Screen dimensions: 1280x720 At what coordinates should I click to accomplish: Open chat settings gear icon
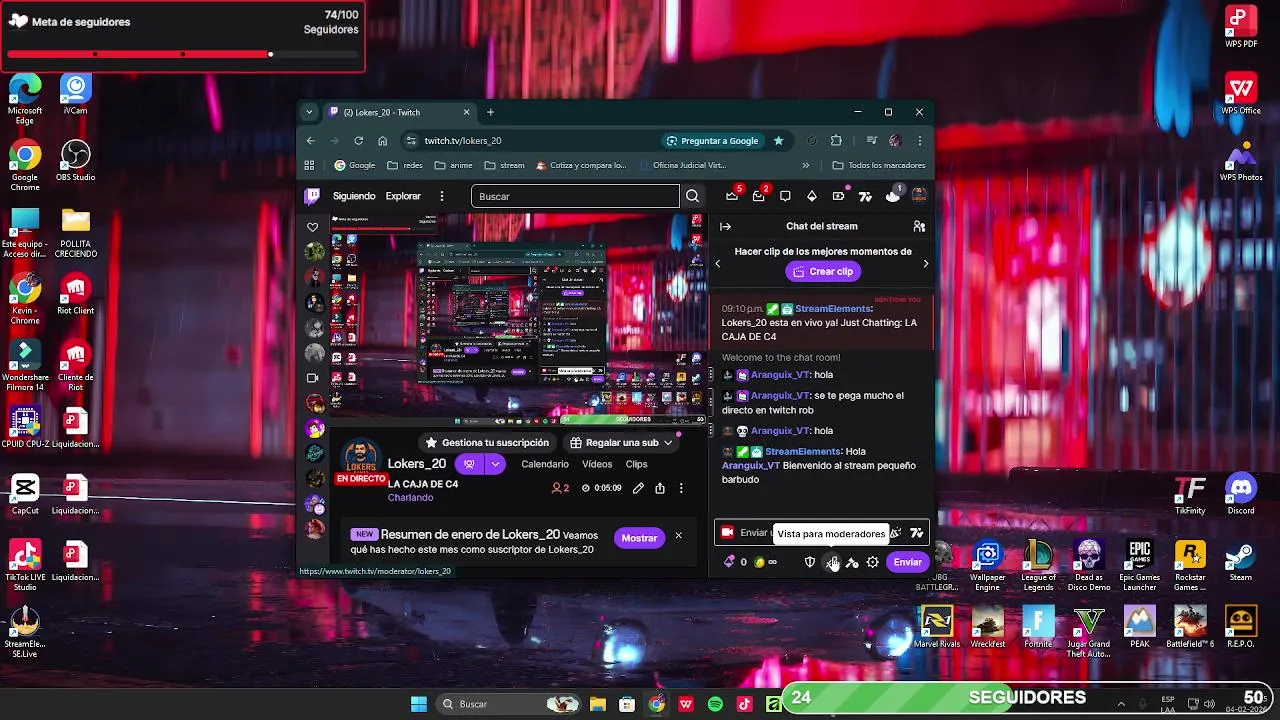coord(873,562)
